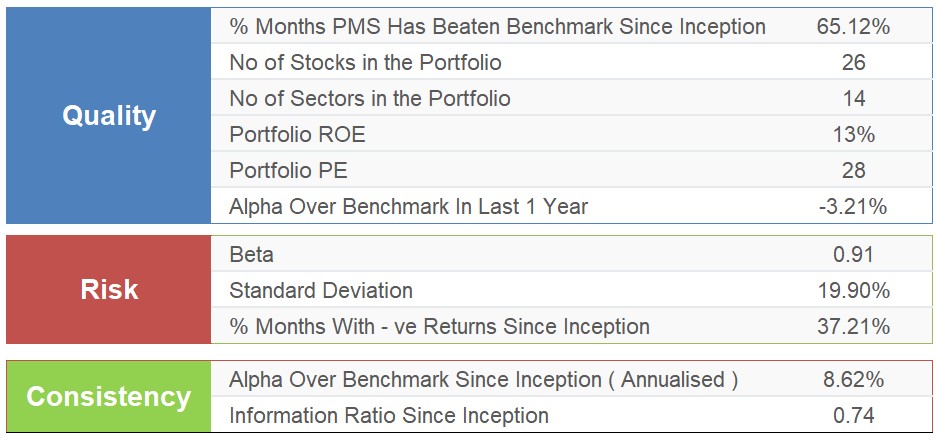Click the Information Ratio value 0.74

853,415
